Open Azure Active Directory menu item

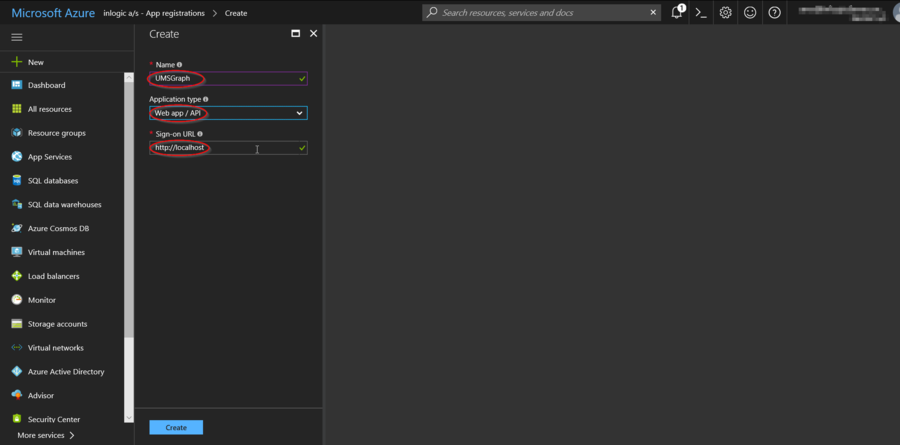(x=65, y=372)
